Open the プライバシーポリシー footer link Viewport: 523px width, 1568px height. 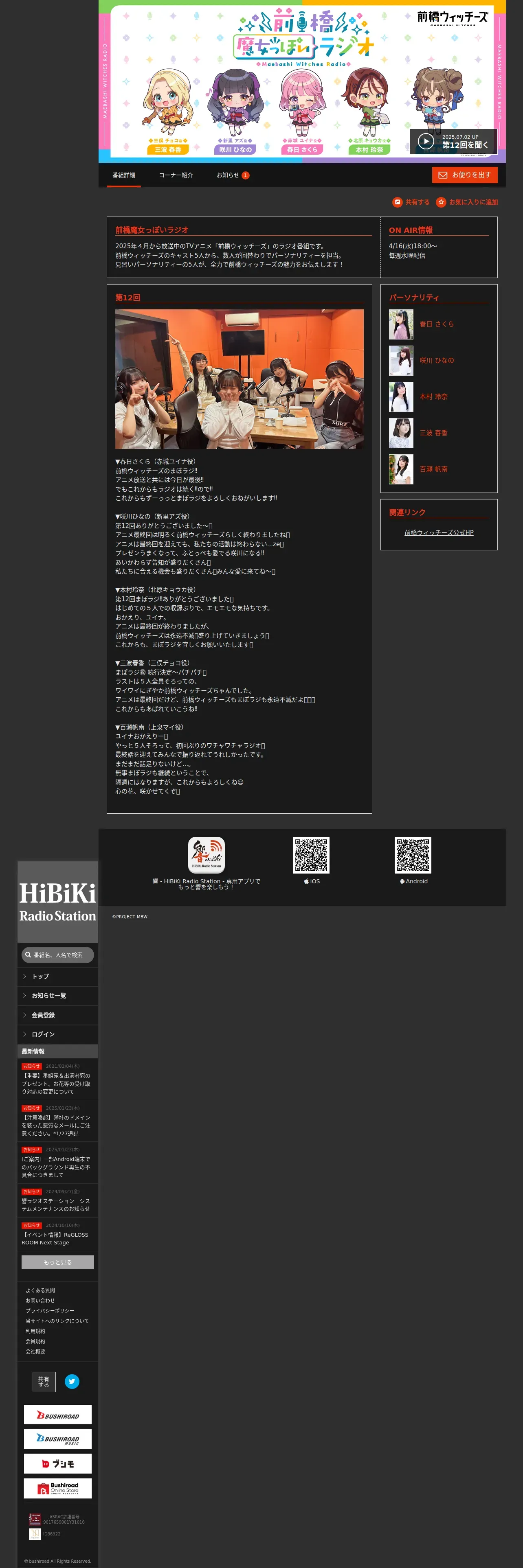pos(50,1310)
